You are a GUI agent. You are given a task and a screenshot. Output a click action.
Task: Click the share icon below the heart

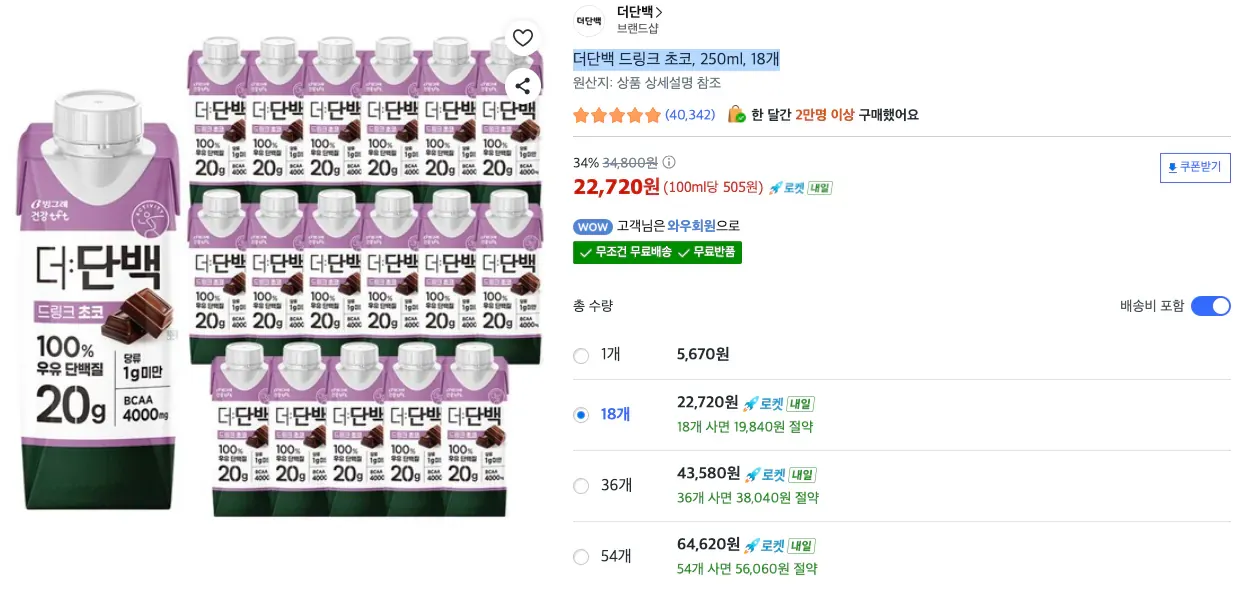point(522,86)
